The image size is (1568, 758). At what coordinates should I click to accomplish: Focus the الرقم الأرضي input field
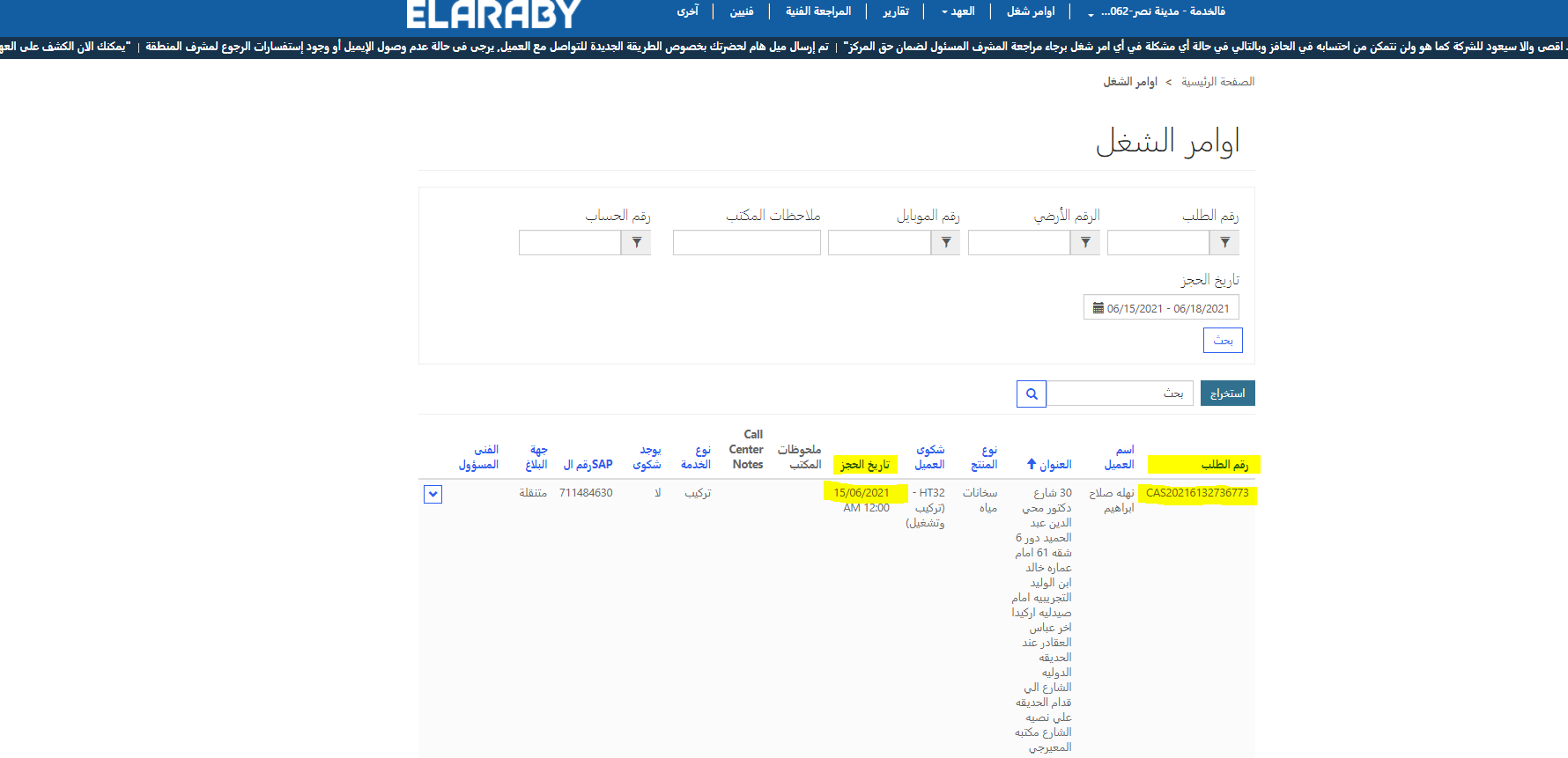point(1019,242)
